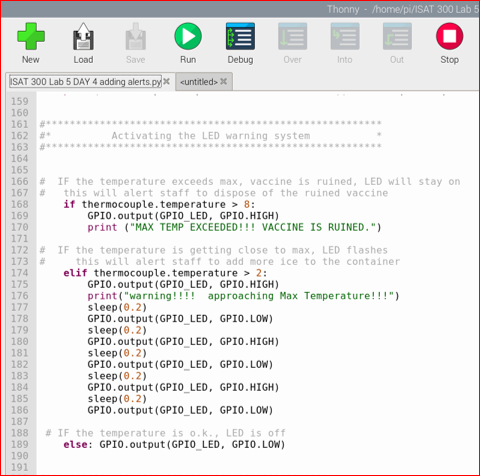Image resolution: width=480 pixels, height=476 pixels.
Task: Click the 'else: GPIO.output' line 189
Action: coord(174,444)
